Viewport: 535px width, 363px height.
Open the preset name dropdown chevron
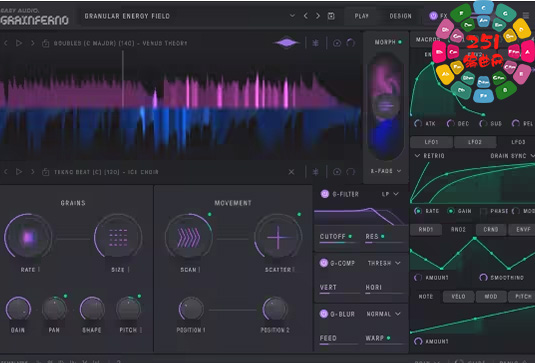pyautogui.click(x=292, y=16)
